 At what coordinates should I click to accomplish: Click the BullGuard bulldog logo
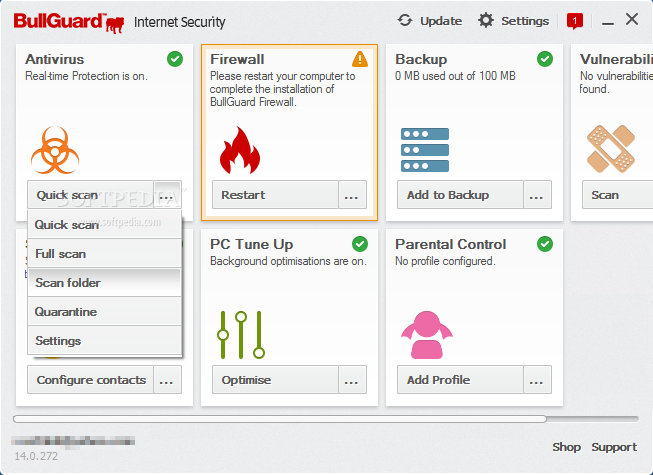(115, 25)
